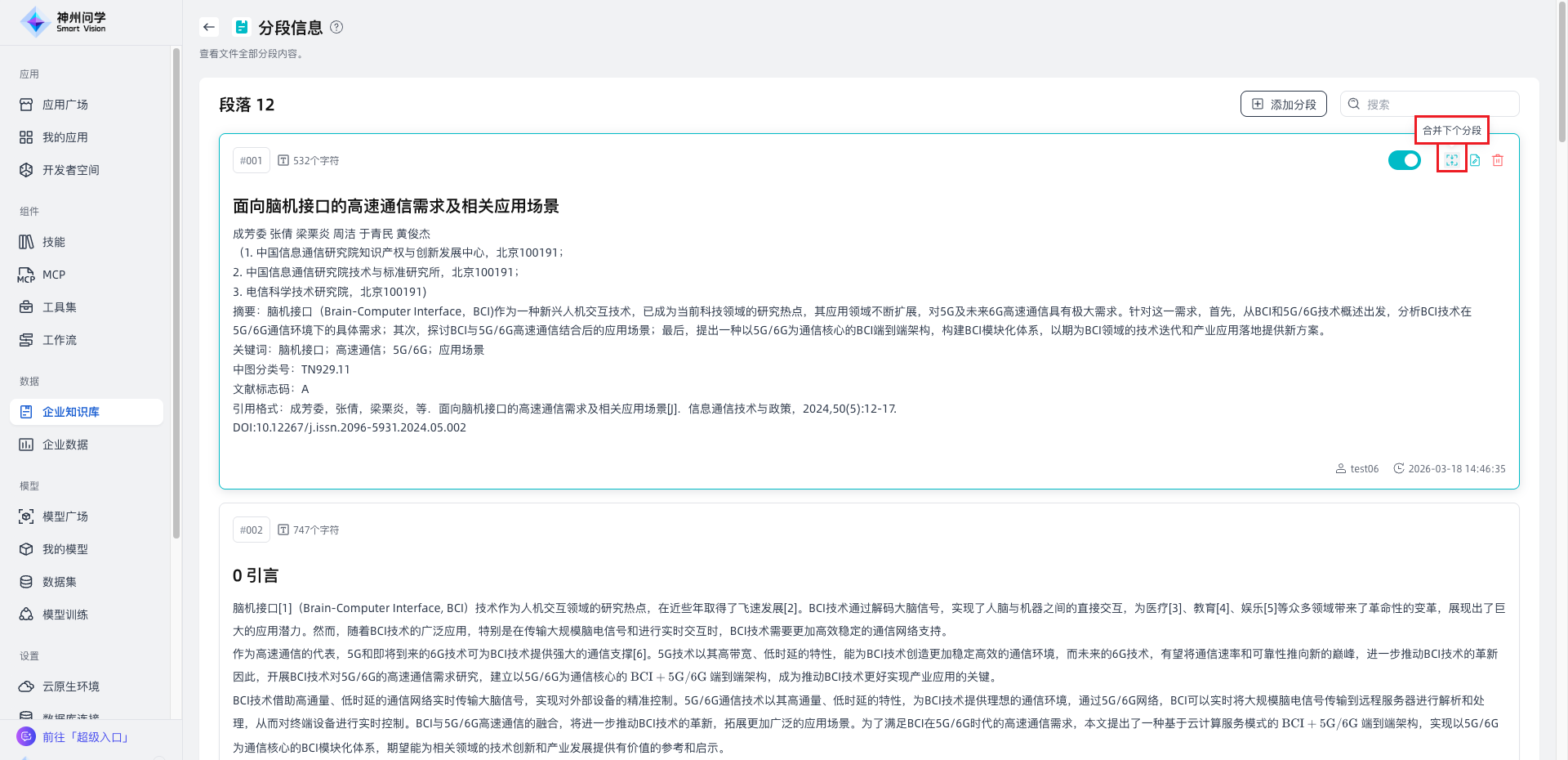Select 企业知识库 menu item
The height and width of the screenshot is (760, 1568).
(x=71, y=412)
